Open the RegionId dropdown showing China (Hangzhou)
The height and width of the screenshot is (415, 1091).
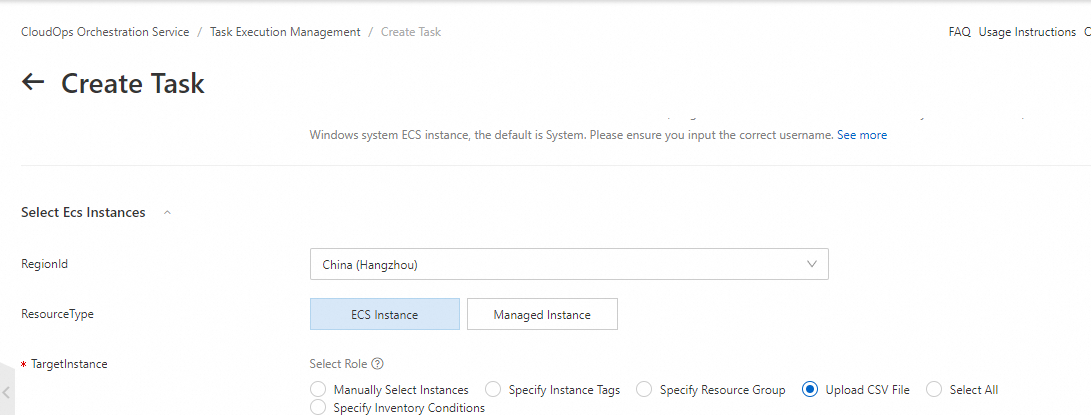(x=569, y=265)
